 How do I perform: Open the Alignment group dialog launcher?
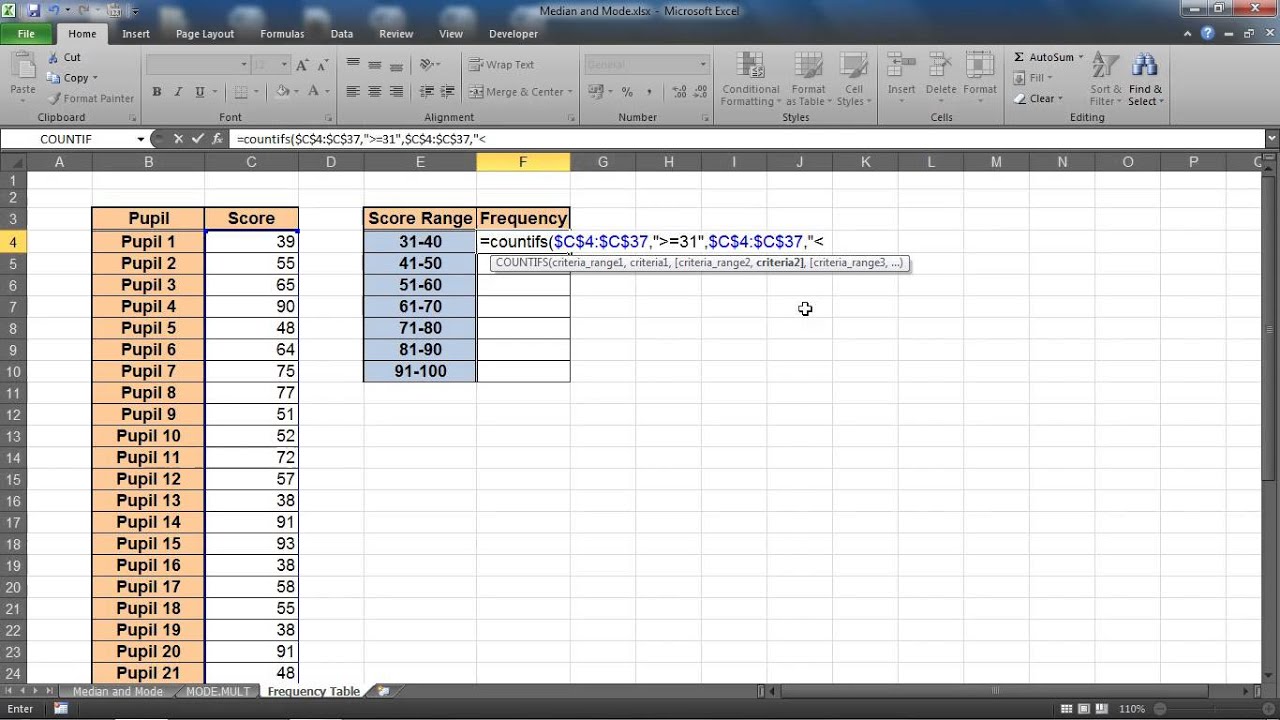pos(571,118)
